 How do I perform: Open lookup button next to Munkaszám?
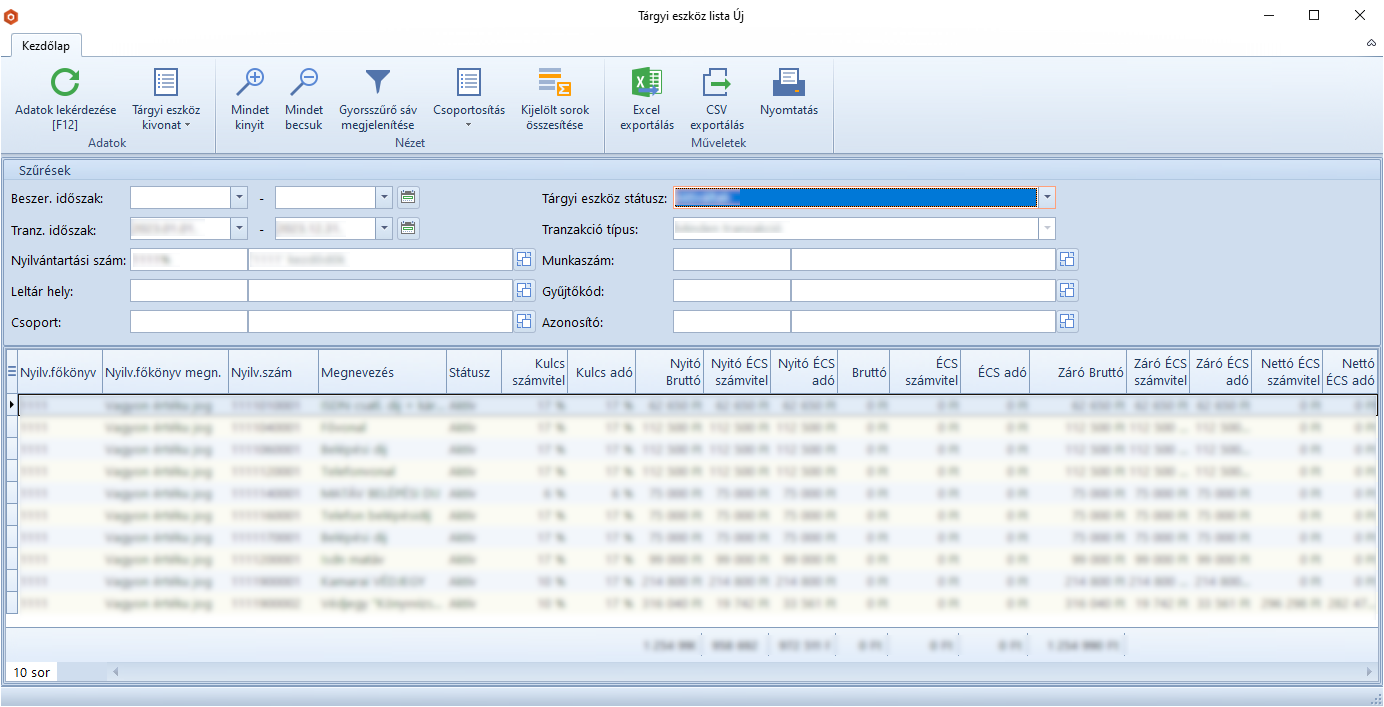[x=1067, y=260]
